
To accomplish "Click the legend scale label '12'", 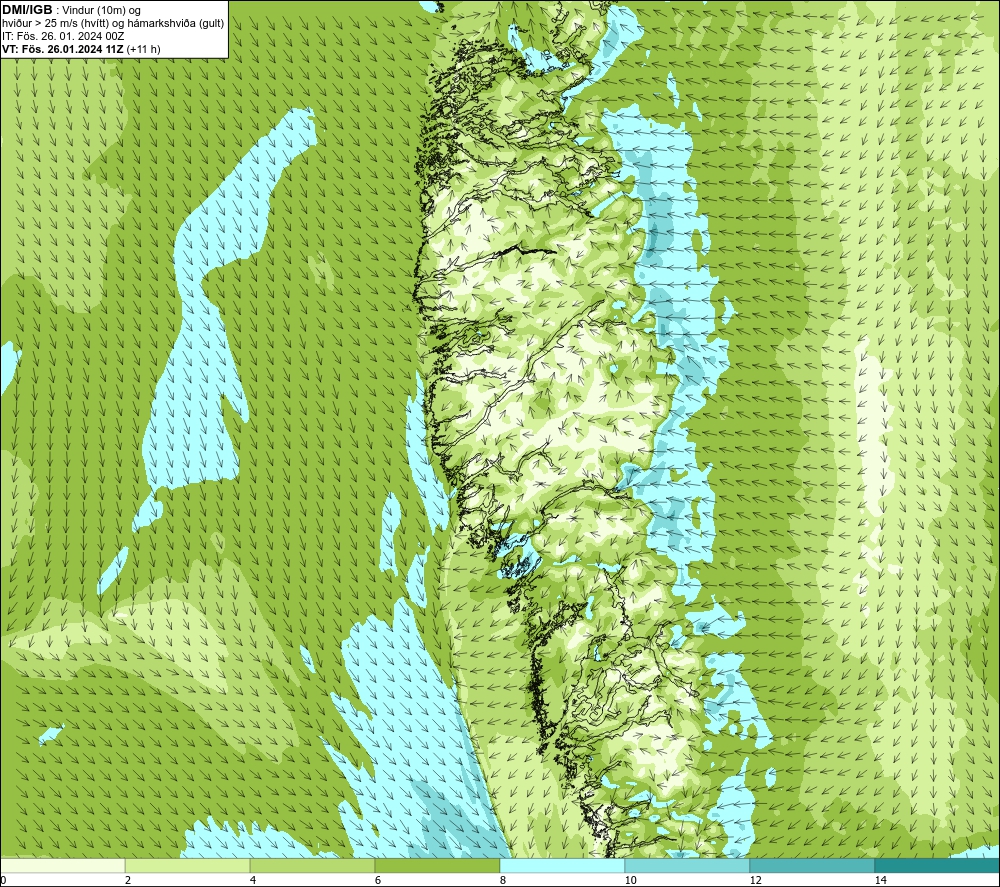I will pyautogui.click(x=755, y=880).
